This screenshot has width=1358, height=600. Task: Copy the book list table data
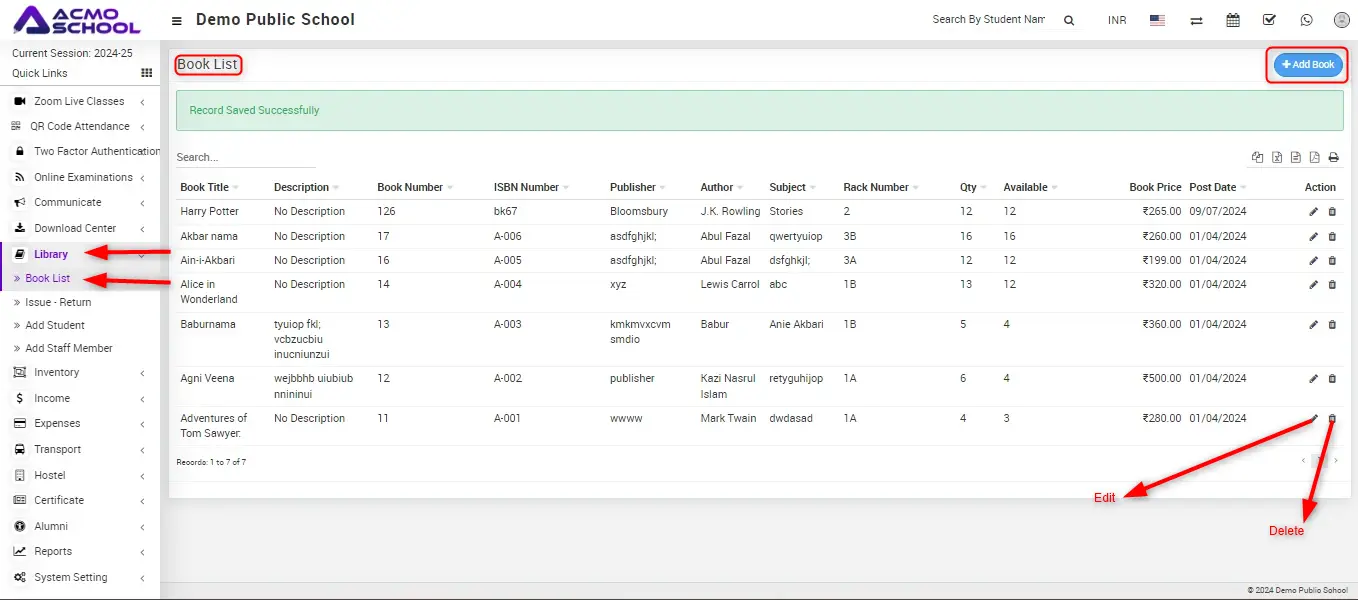[1258, 158]
